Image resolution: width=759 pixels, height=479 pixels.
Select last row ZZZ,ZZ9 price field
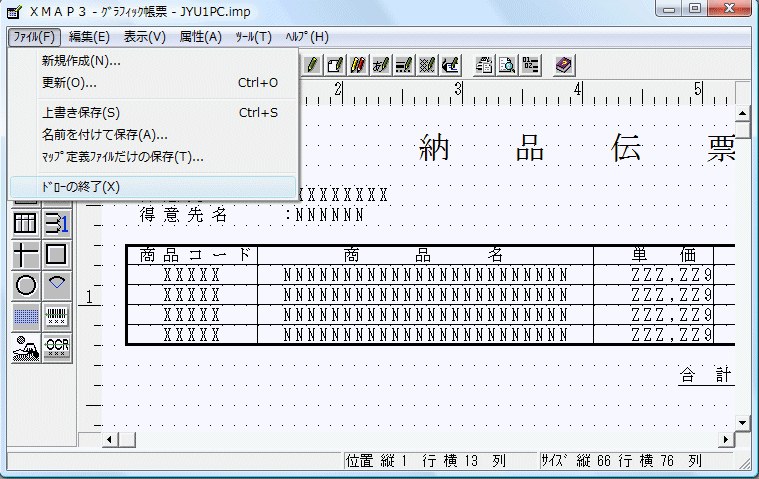pyautogui.click(x=671, y=335)
